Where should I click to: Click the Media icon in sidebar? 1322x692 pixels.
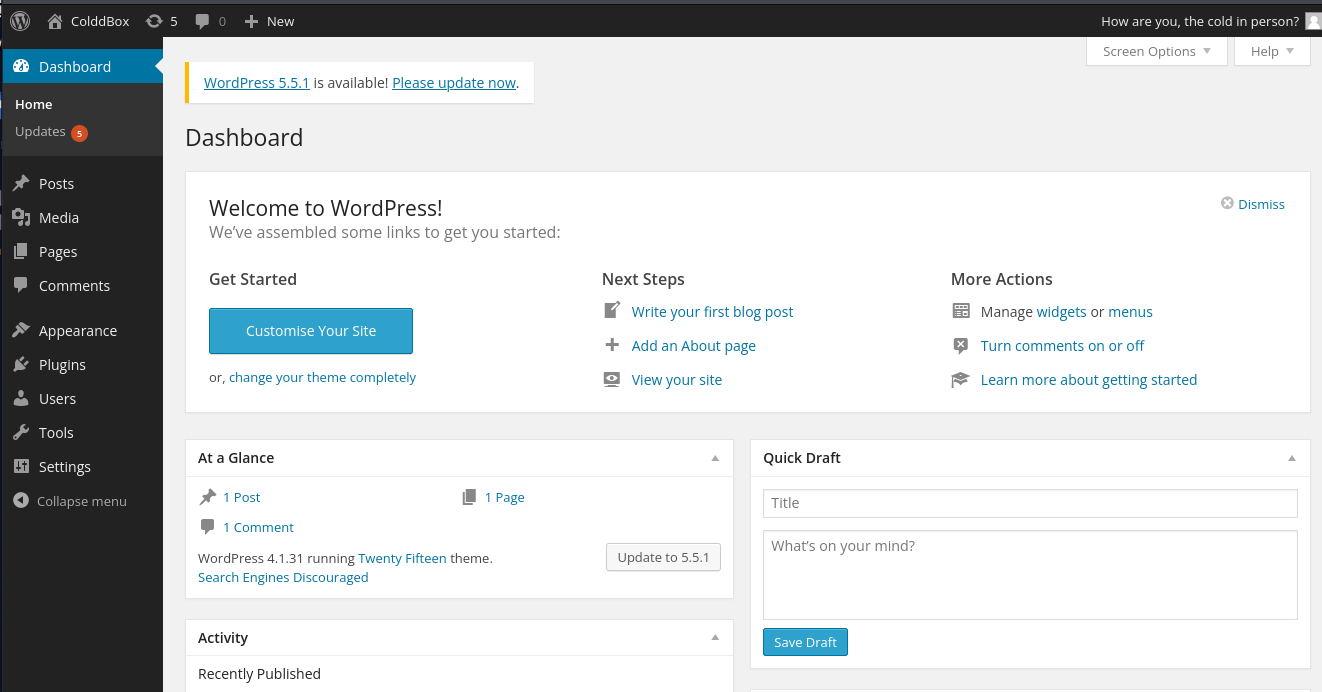(x=20, y=217)
